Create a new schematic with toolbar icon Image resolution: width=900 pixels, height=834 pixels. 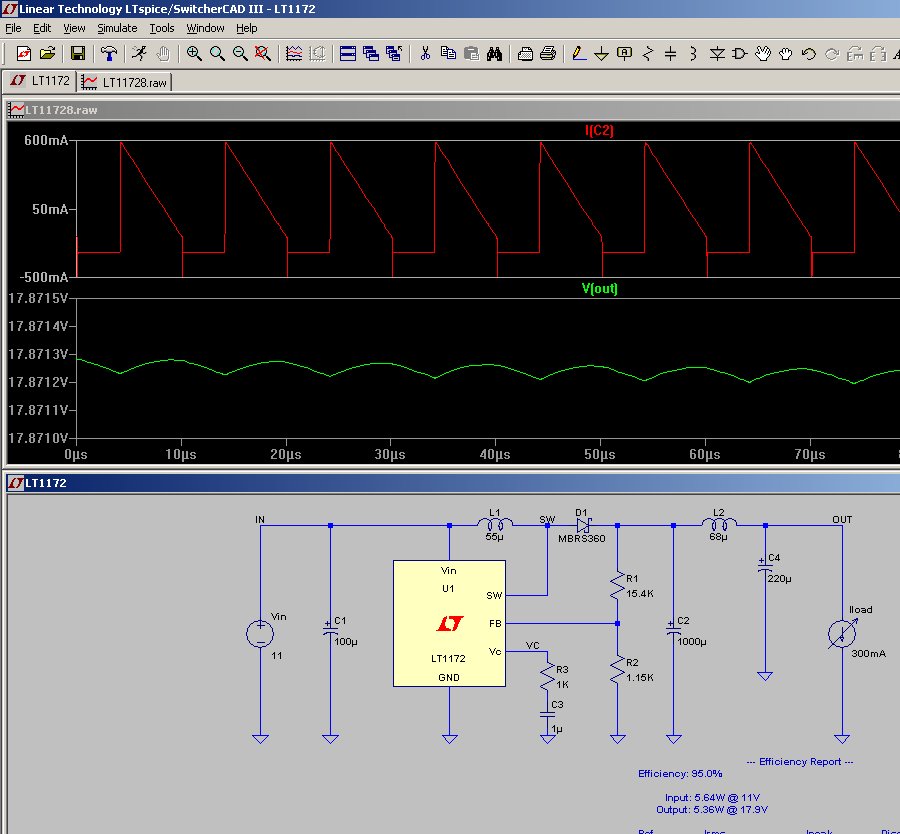pyautogui.click(x=24, y=53)
